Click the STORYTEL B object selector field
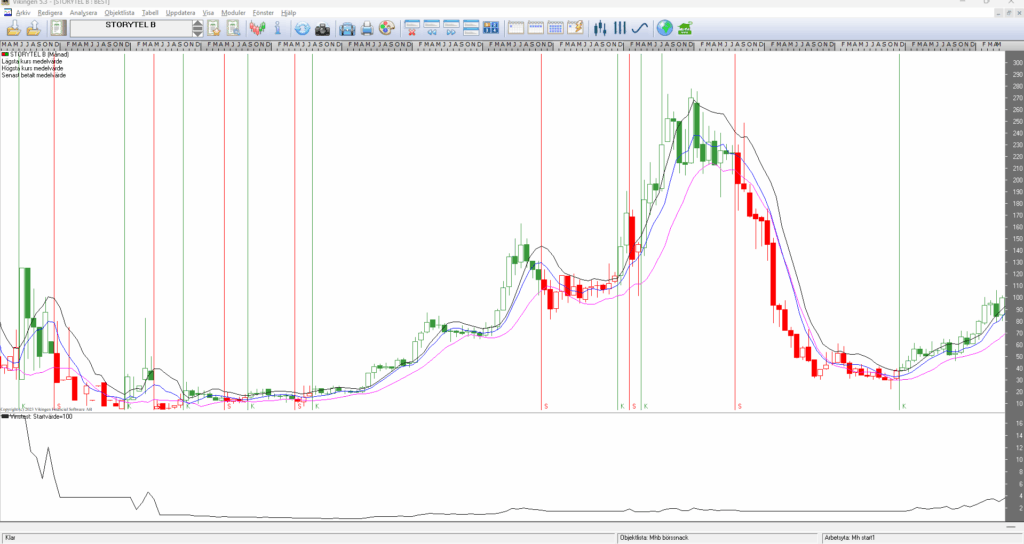 point(131,28)
